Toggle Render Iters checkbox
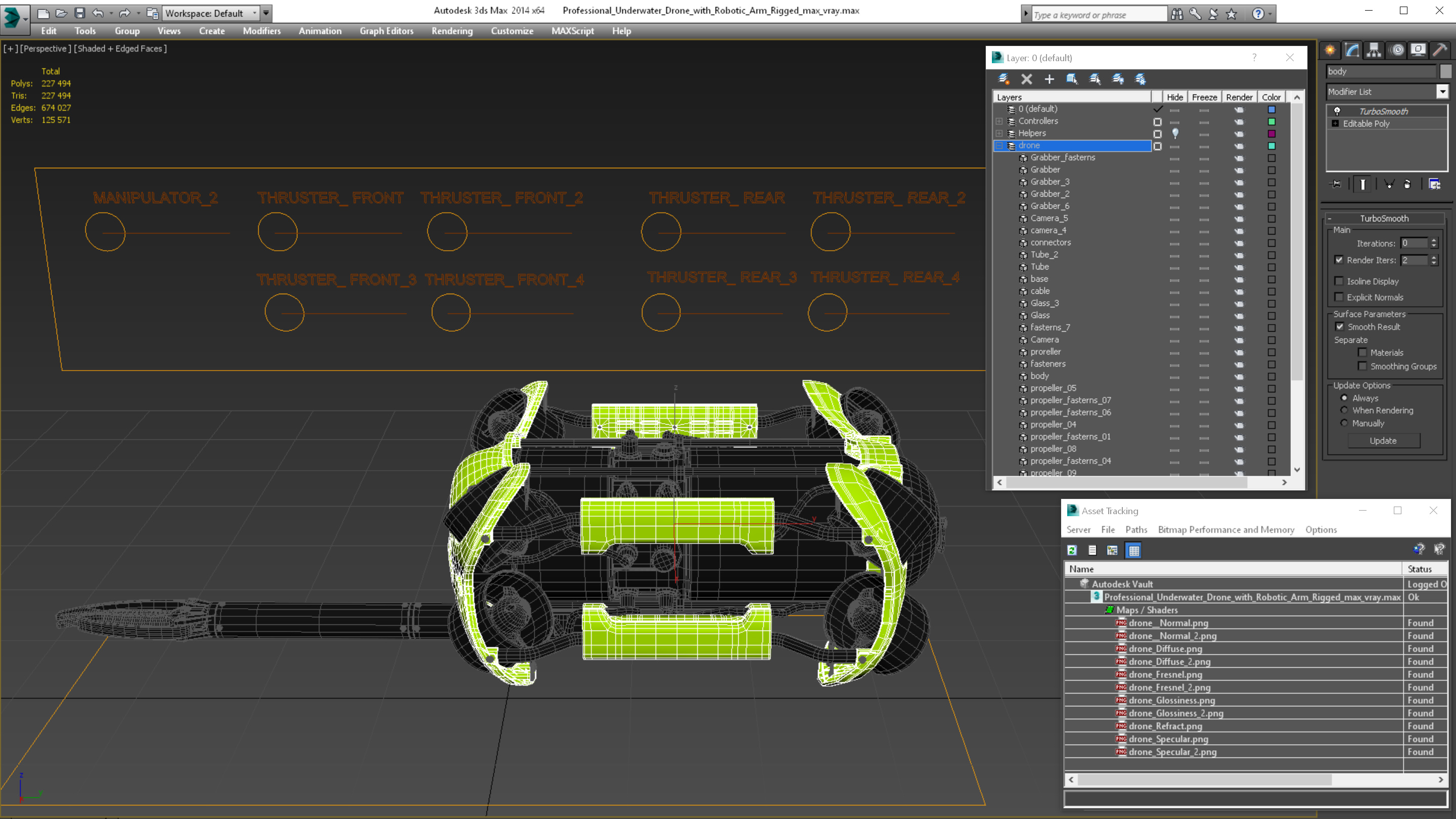This screenshot has height=819, width=1456. [1339, 260]
